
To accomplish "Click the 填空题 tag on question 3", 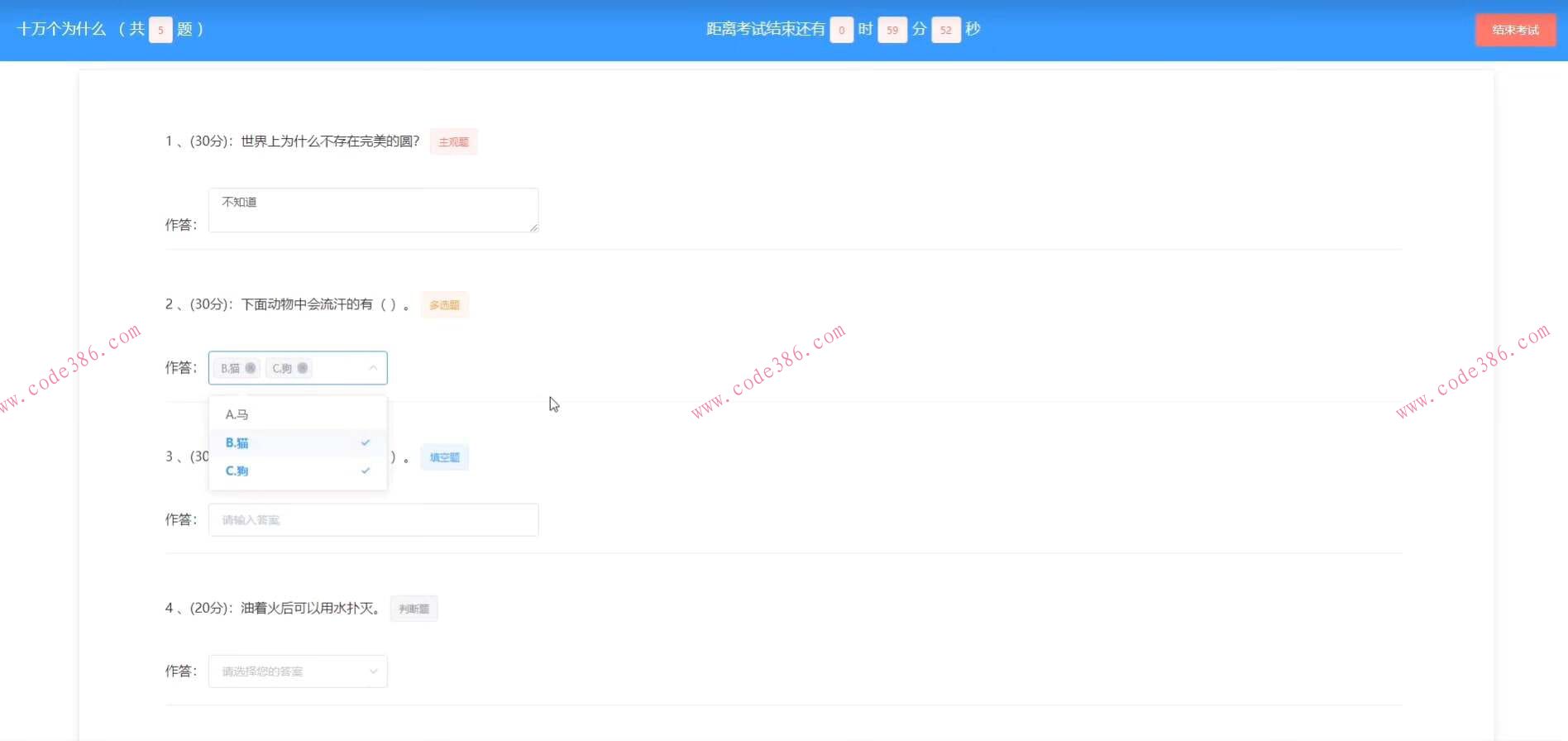I will click(x=444, y=457).
